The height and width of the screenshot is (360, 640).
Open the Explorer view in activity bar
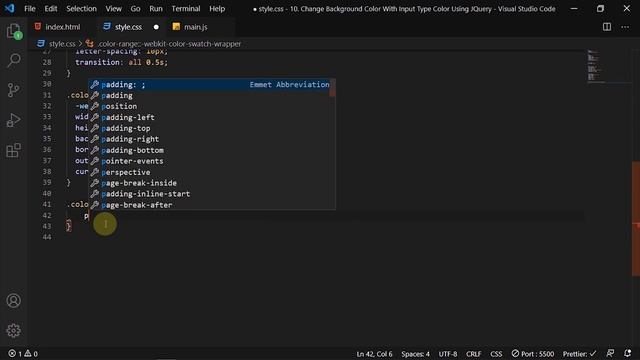pyautogui.click(x=13, y=31)
